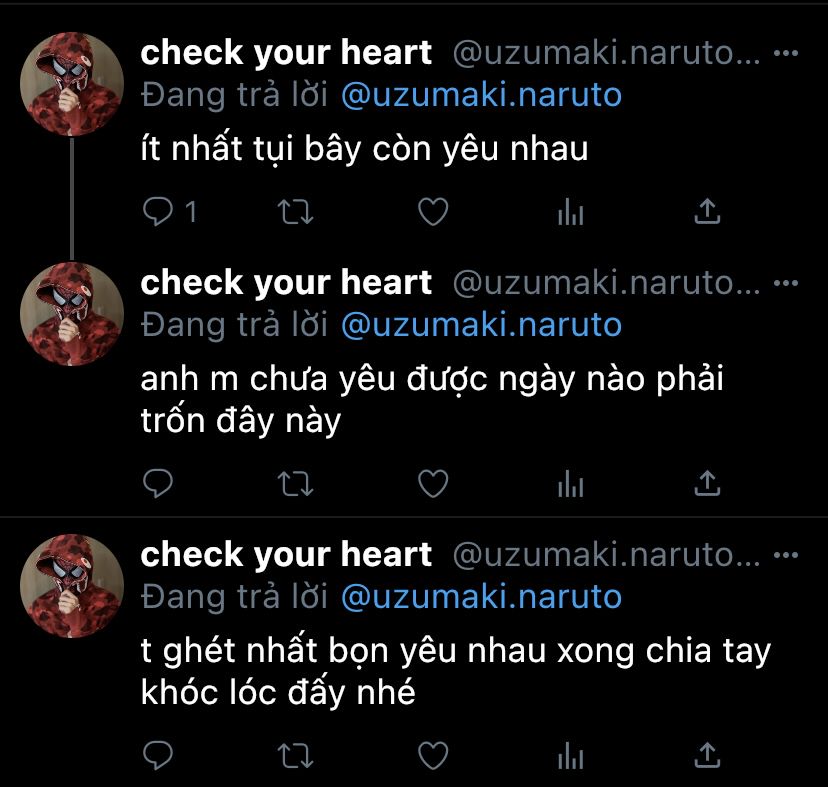Like the second tweet 'phải trốn đây này'
Image resolution: width=828 pixels, height=787 pixels.
[x=433, y=483]
